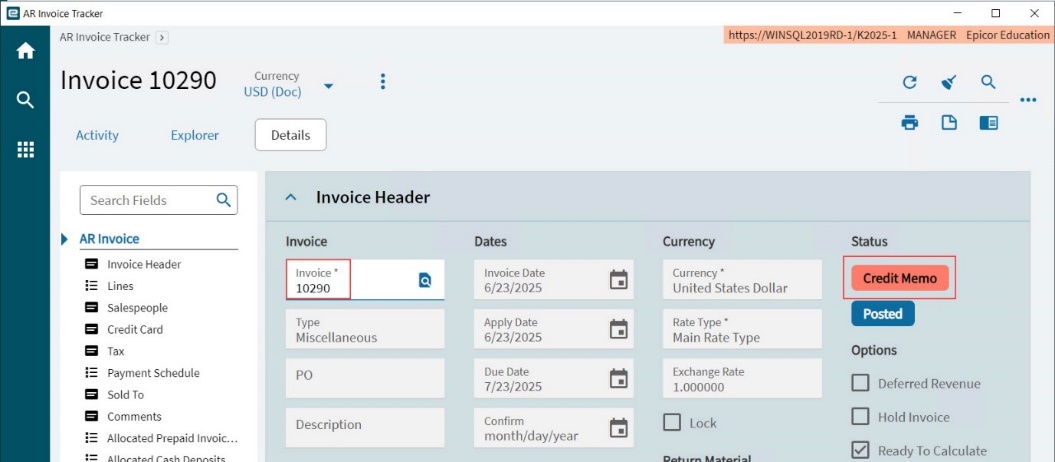The height and width of the screenshot is (462, 1055).
Task: Select the Details tab
Action: (x=291, y=135)
